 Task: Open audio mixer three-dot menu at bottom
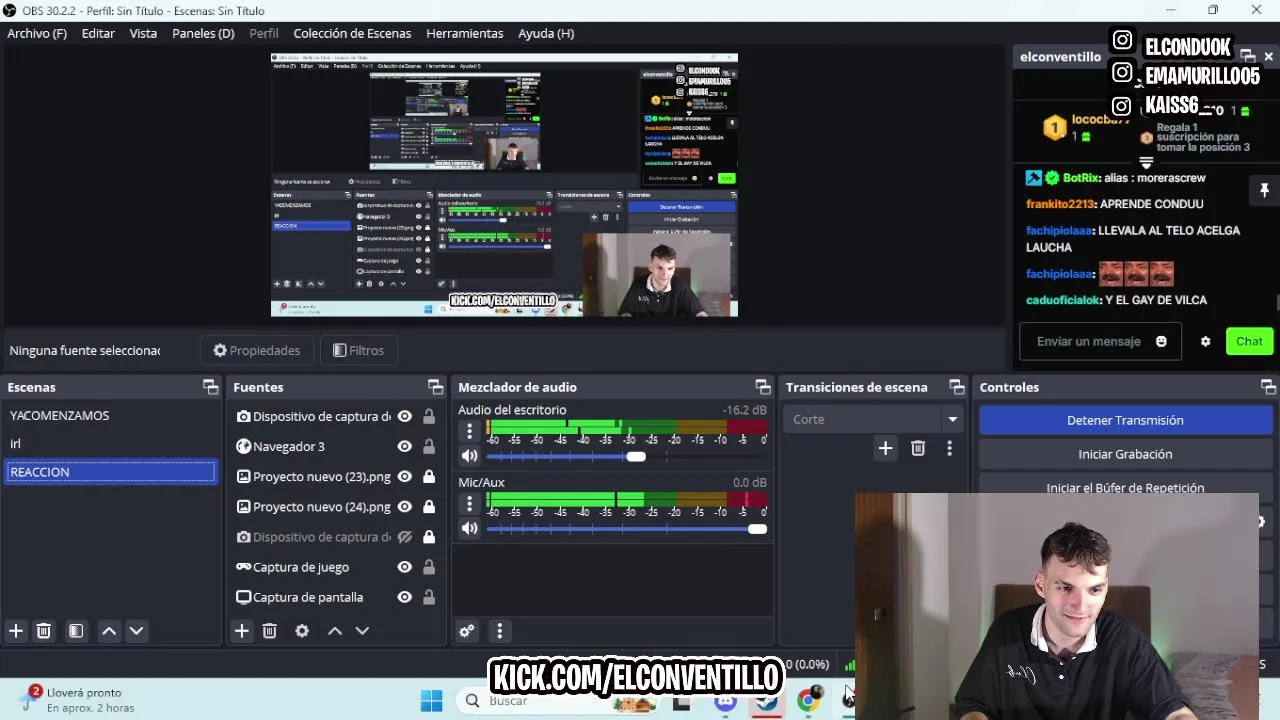pos(499,631)
